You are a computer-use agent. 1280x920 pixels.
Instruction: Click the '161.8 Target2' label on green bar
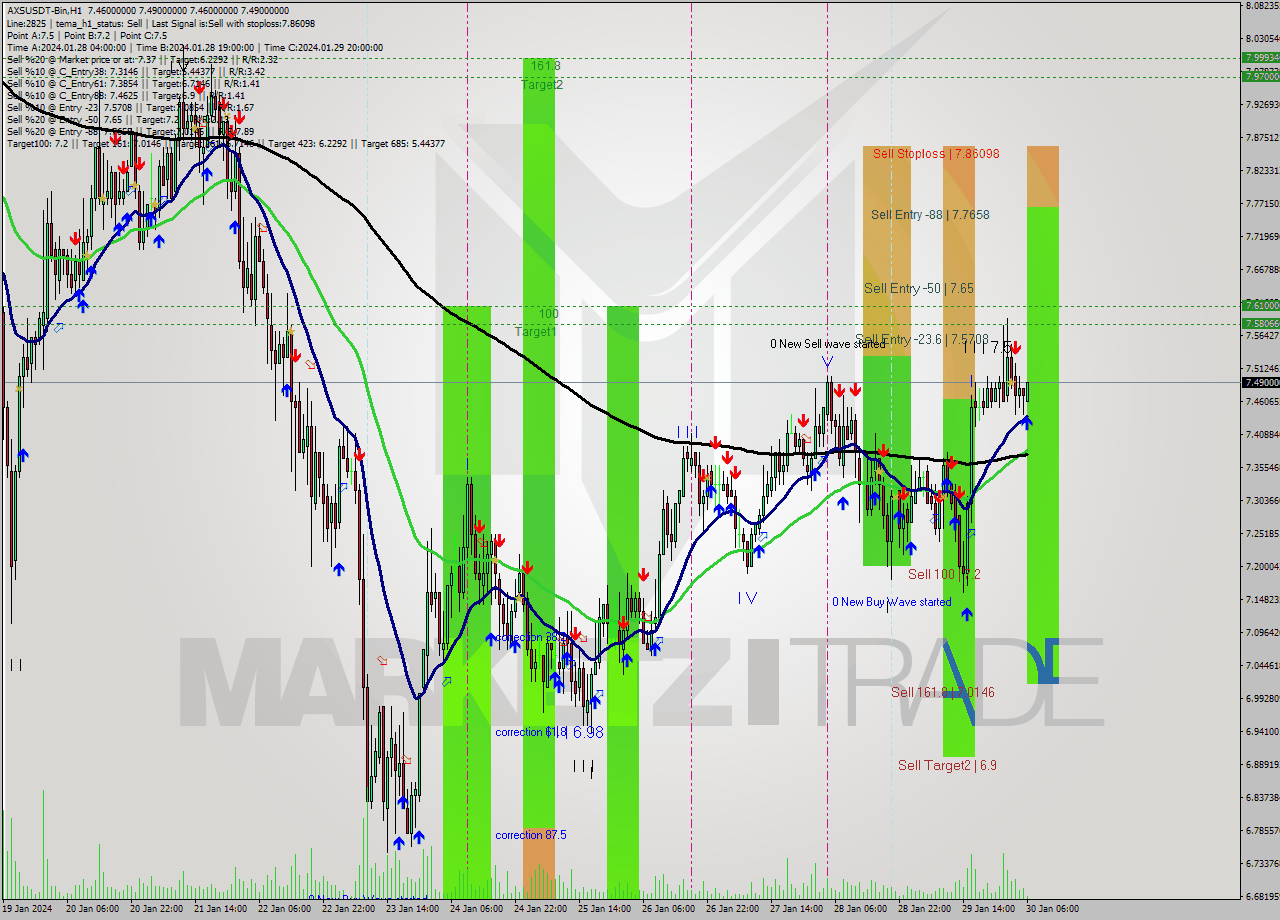(x=541, y=75)
